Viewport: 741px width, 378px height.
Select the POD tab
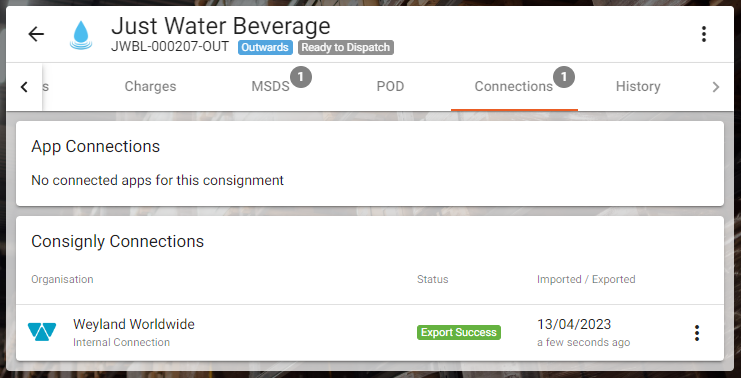[390, 86]
